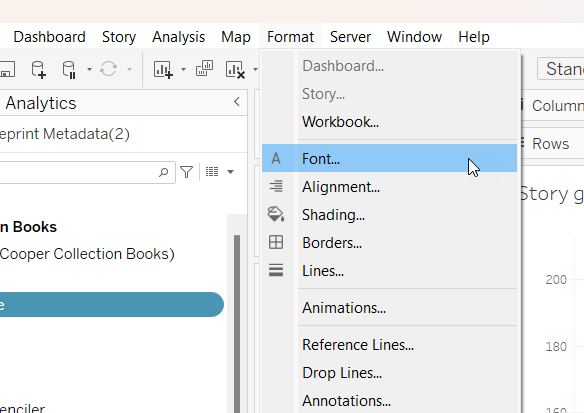
Task: Click the search magnifier icon
Action: click(163, 172)
